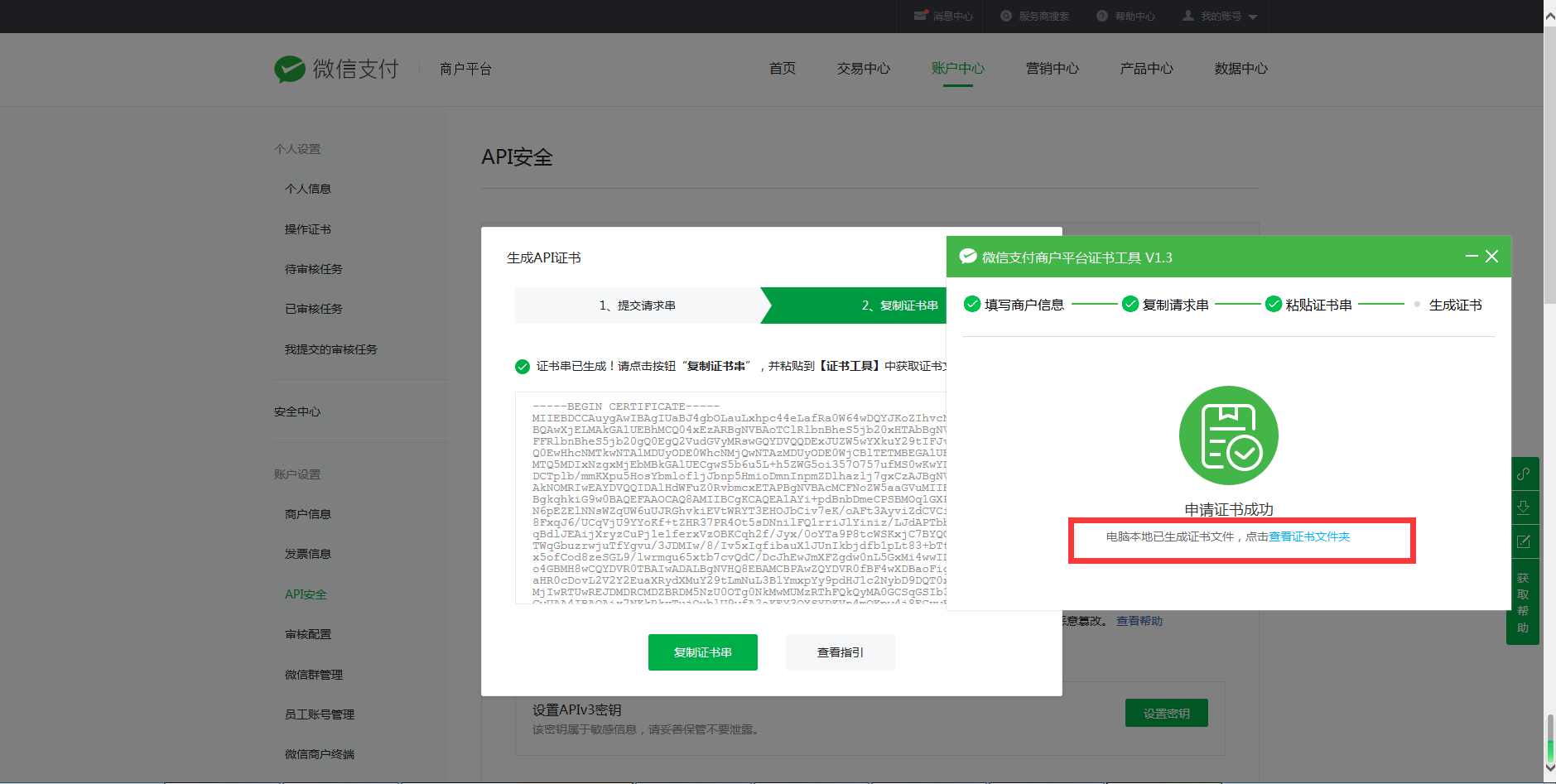Click the 申请证书成功 text
The width and height of the screenshot is (1556, 784).
(1229, 509)
